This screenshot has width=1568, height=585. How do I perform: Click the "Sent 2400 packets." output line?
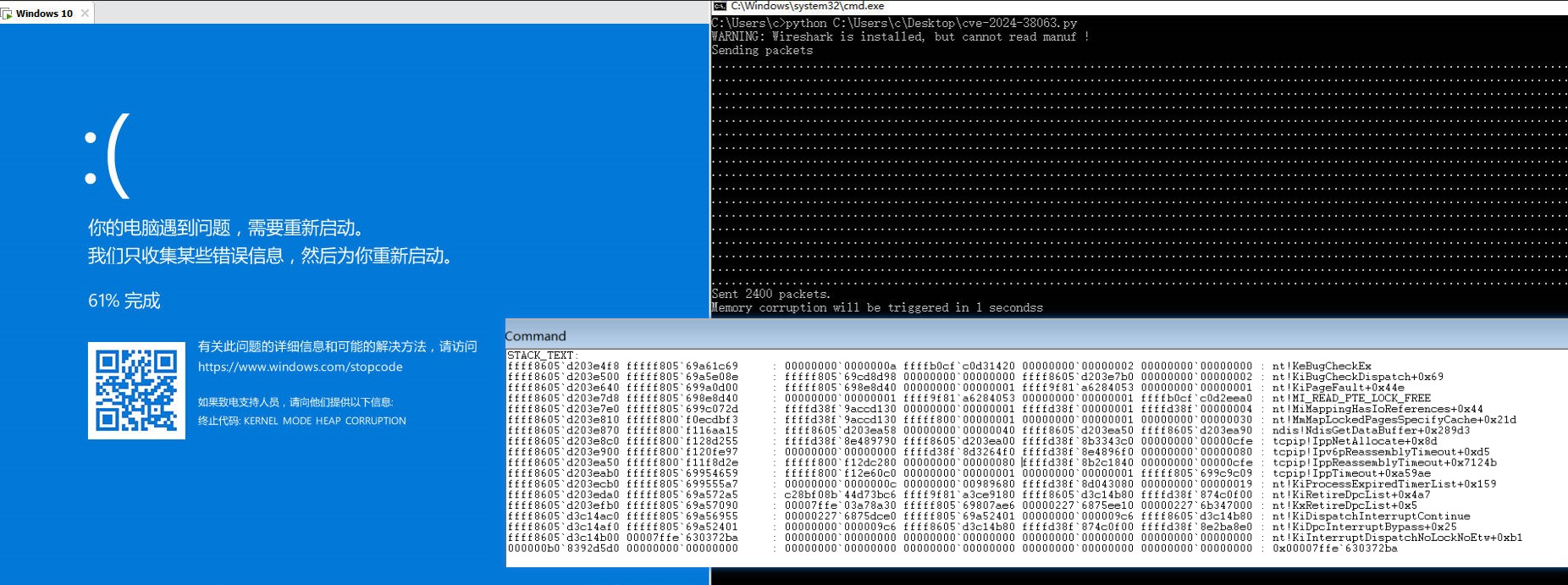[x=770, y=294]
